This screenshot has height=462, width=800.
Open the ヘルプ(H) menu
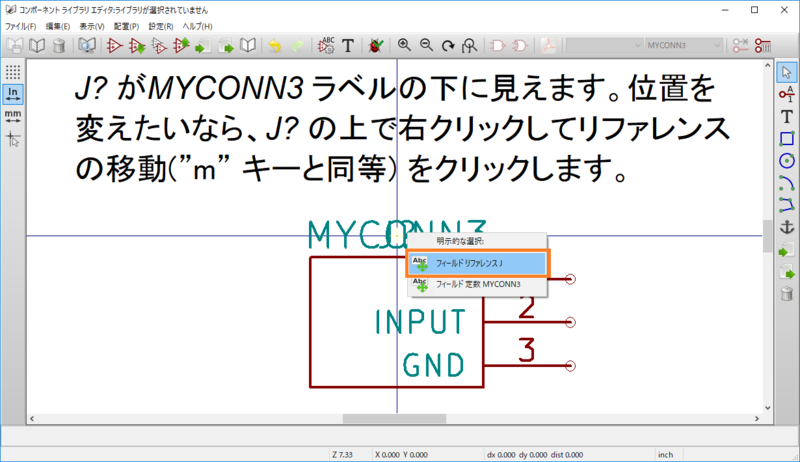197,26
